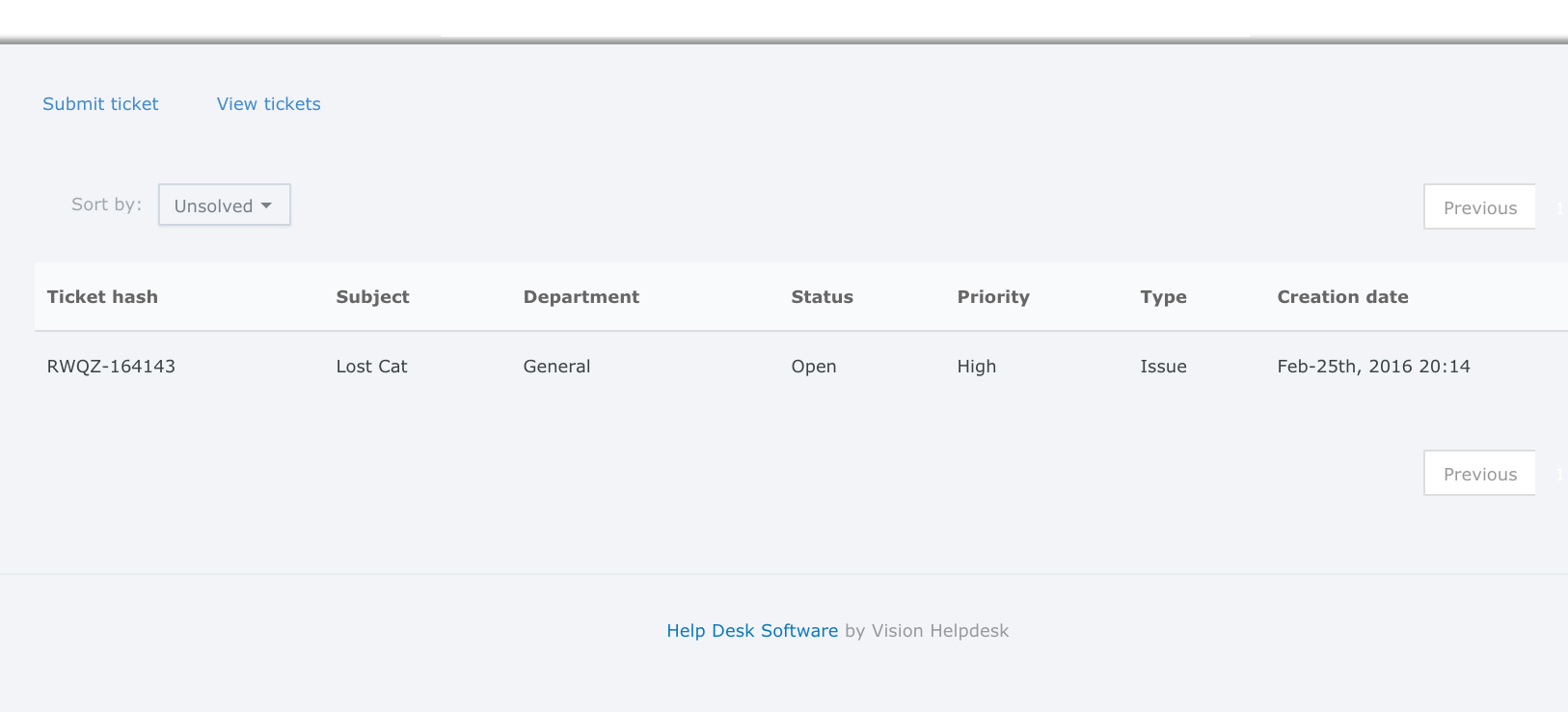The image size is (1568, 712).
Task: Click the lower Previous page button
Action: [x=1479, y=473]
